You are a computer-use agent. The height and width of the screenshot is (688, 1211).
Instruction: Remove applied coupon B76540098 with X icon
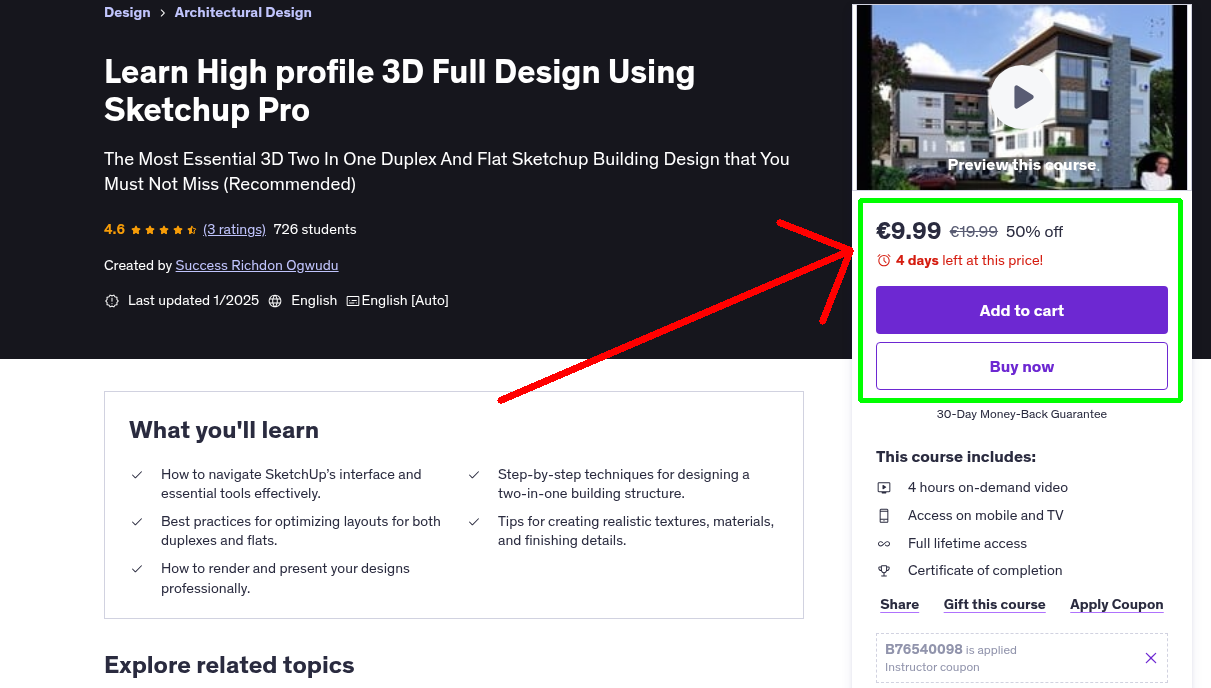1151,658
